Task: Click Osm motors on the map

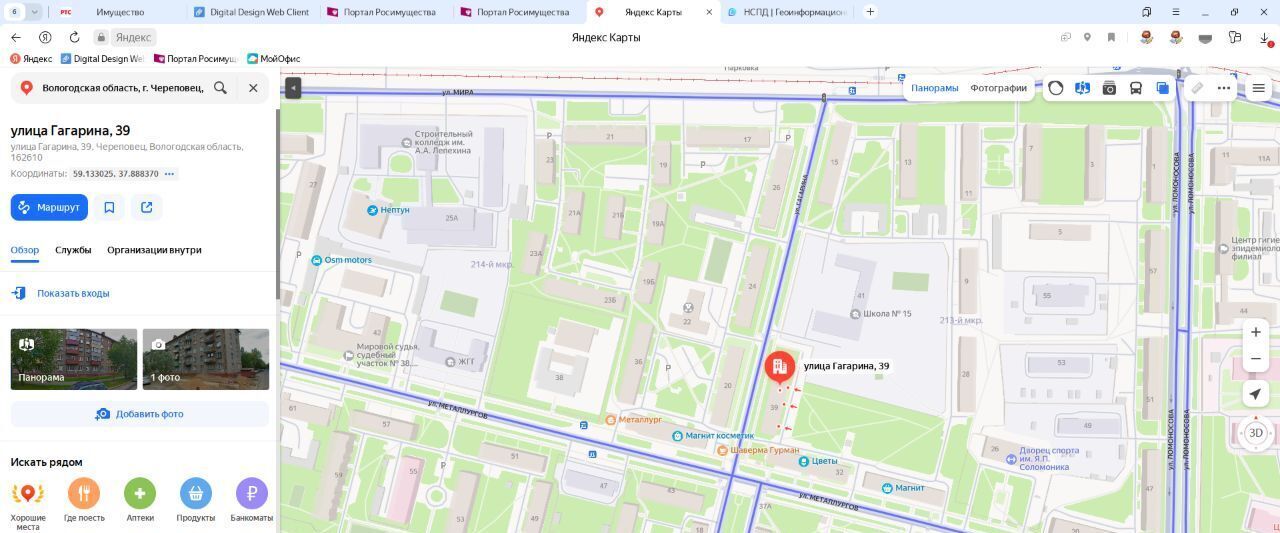Action: click(341, 260)
